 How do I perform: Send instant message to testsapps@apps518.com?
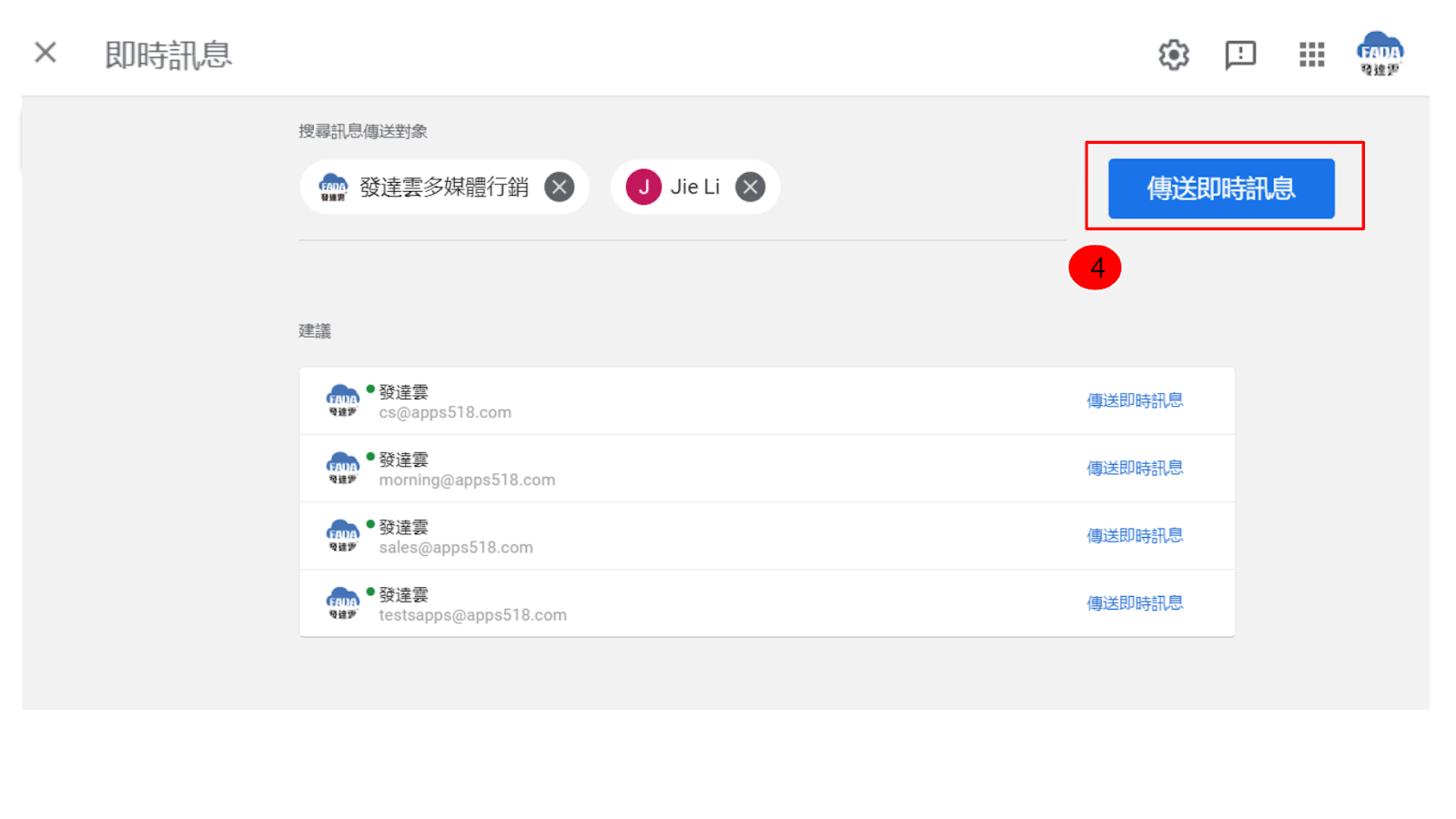click(1135, 602)
